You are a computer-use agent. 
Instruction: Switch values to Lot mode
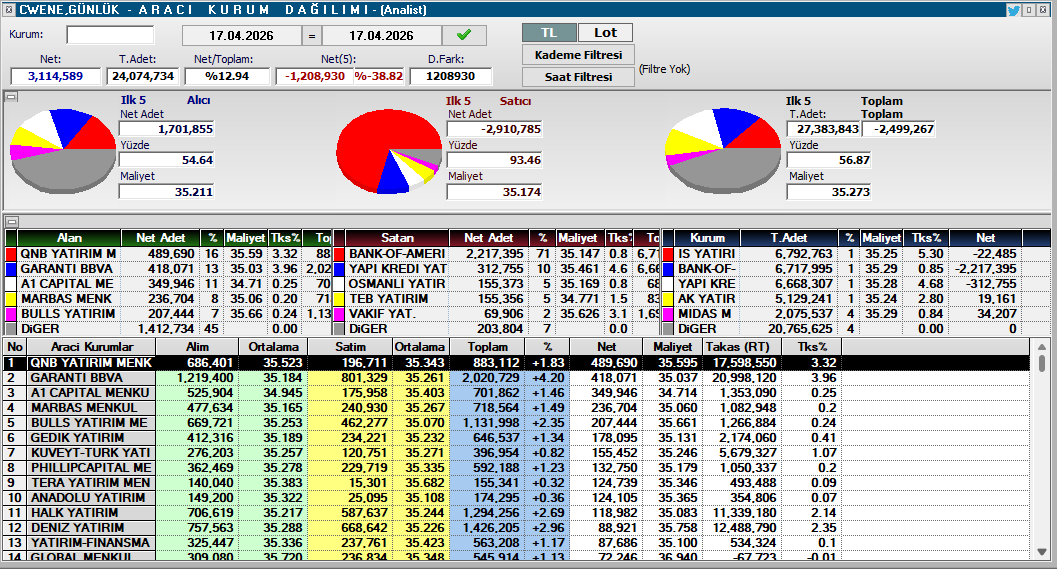tap(605, 32)
